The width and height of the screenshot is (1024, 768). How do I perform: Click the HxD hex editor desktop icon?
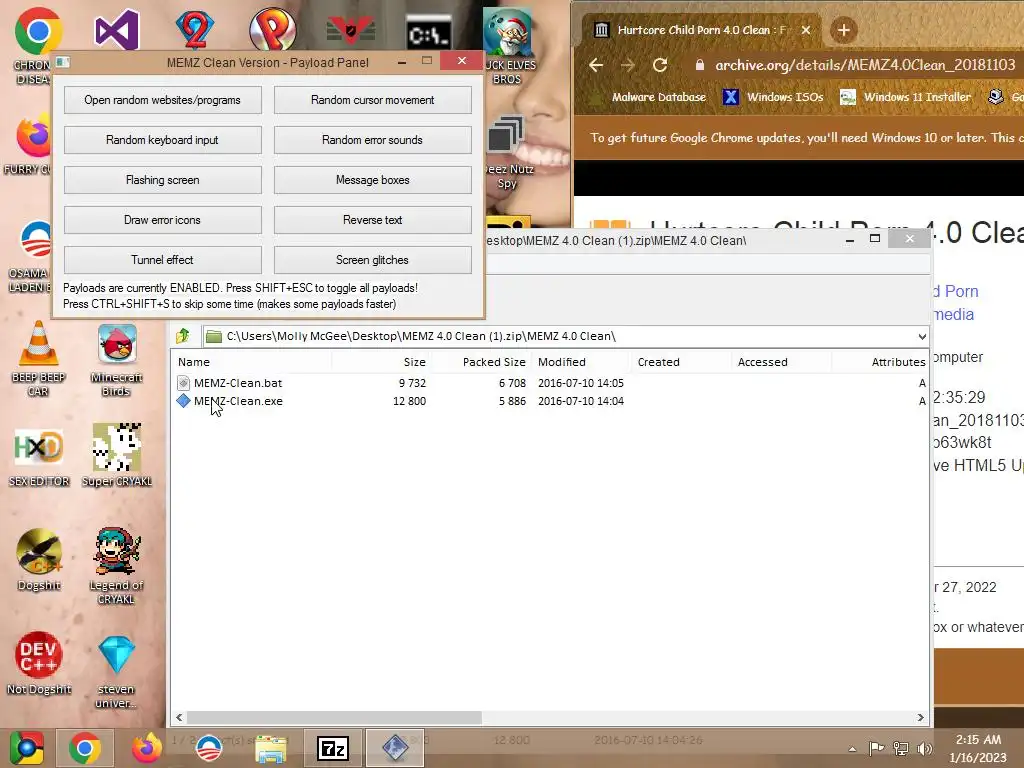(x=39, y=457)
